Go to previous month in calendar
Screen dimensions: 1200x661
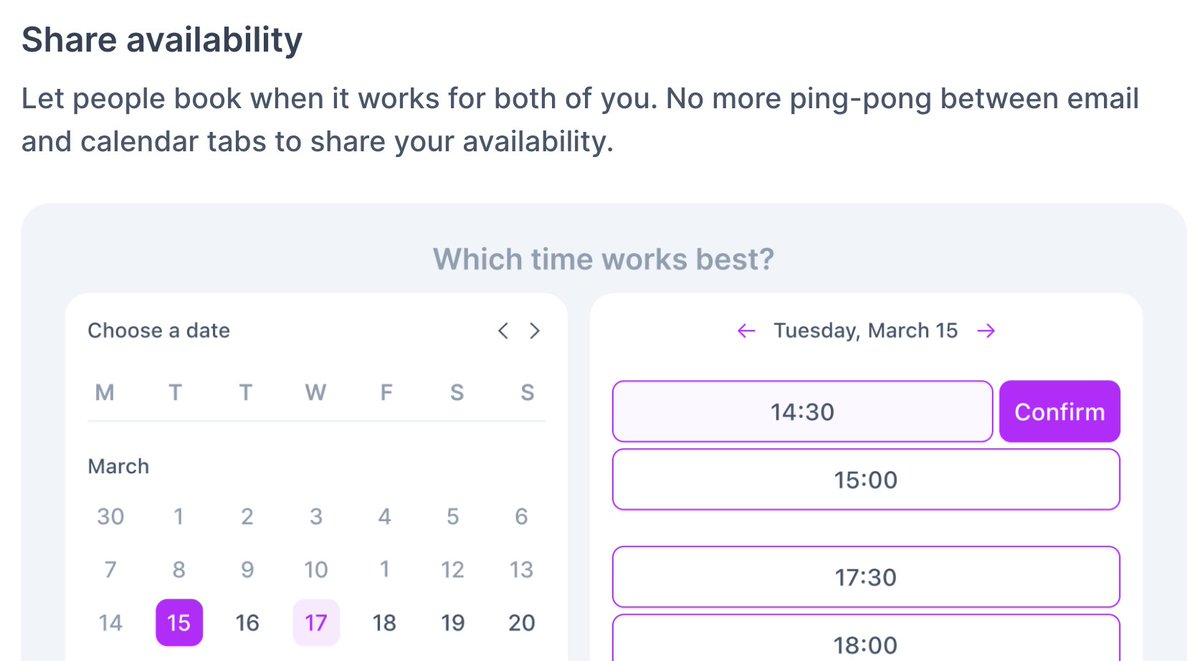(504, 331)
